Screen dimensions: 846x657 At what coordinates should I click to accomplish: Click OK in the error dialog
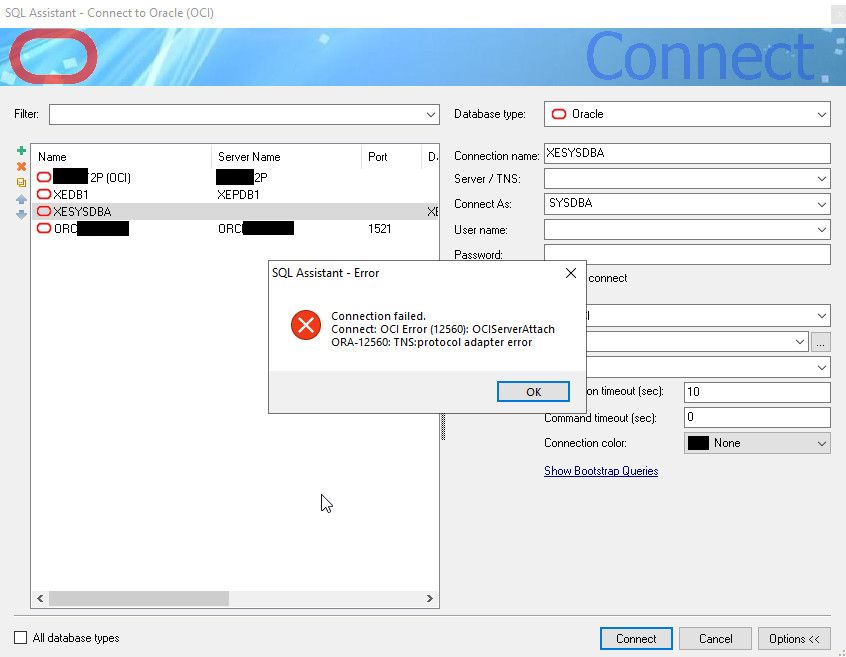pos(533,392)
